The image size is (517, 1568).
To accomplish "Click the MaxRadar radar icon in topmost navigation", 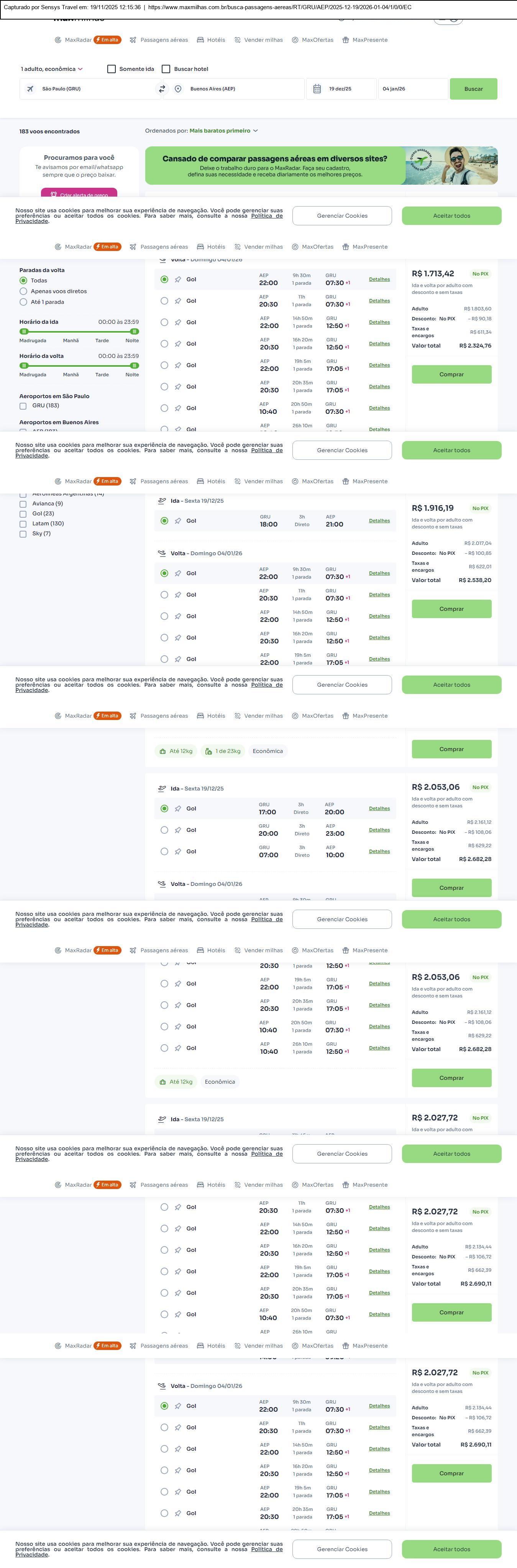I will click(x=58, y=40).
